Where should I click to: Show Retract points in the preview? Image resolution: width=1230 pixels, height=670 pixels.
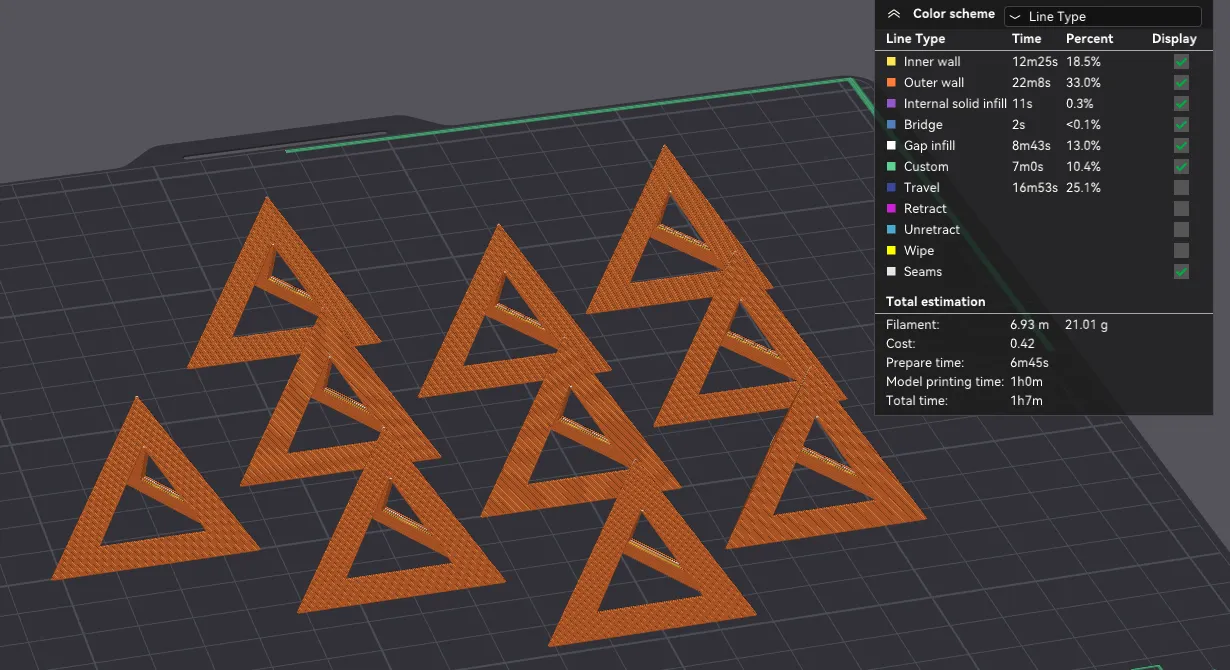click(x=1181, y=209)
